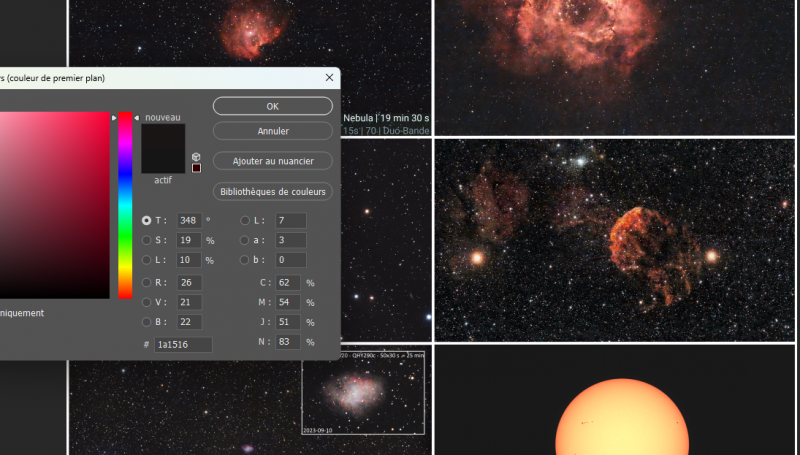This screenshot has width=800, height=455.
Task: Select the L luminosity radio button beside S
Action: tap(146, 260)
